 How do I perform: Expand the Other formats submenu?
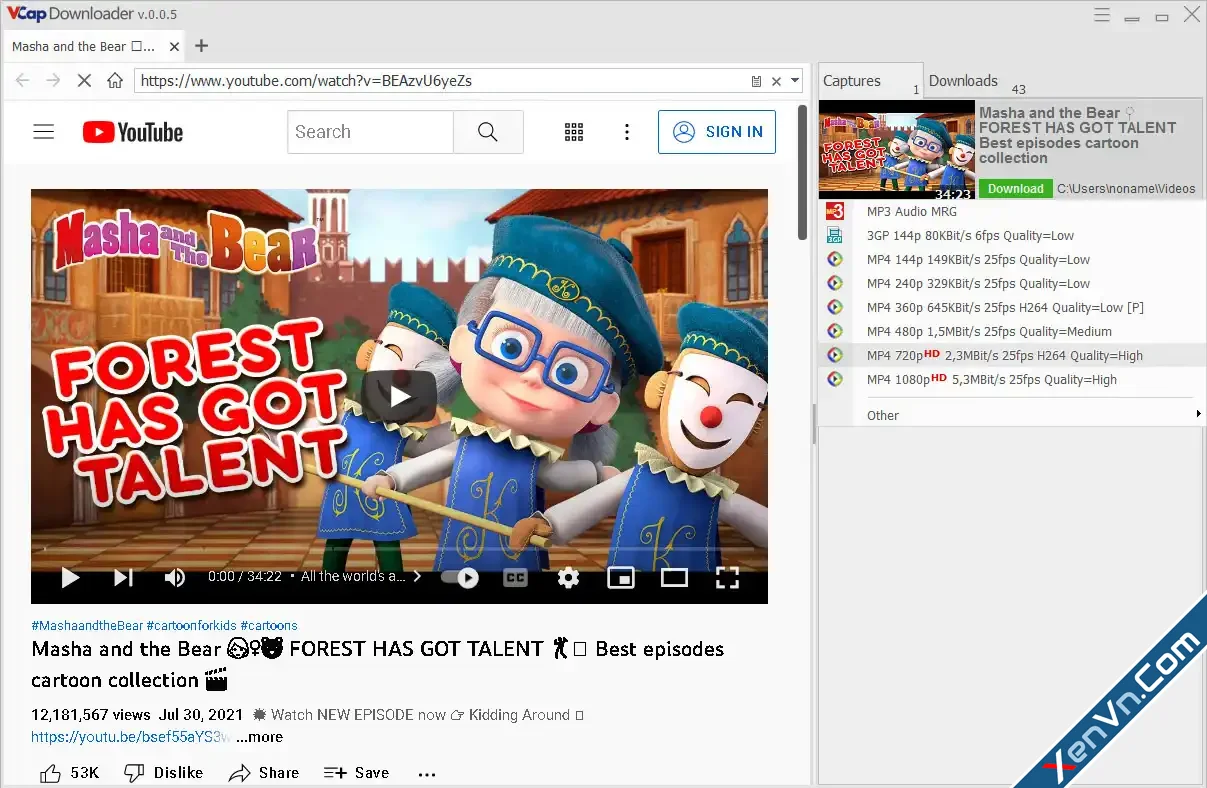[1012, 415]
